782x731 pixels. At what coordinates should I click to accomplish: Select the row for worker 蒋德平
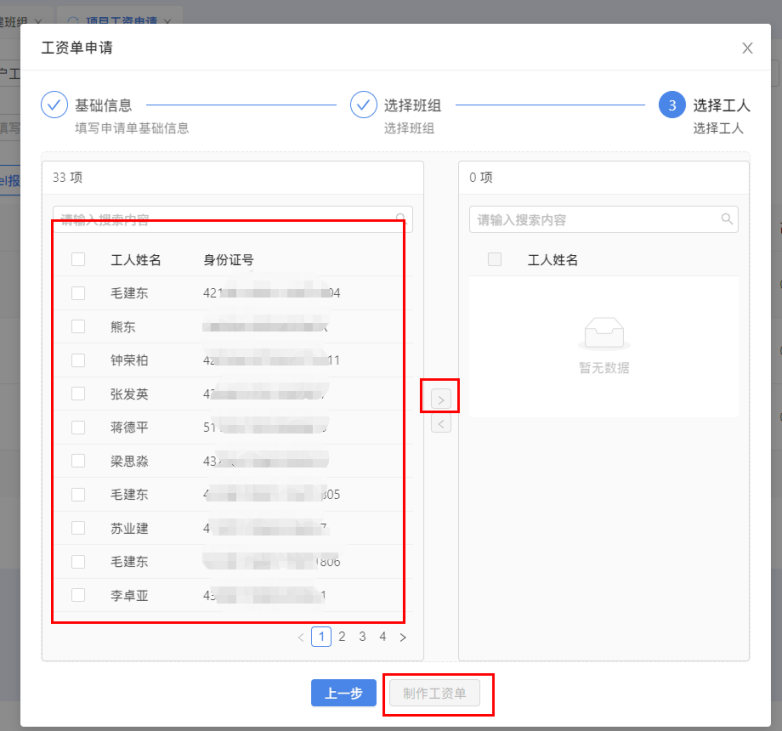130,427
